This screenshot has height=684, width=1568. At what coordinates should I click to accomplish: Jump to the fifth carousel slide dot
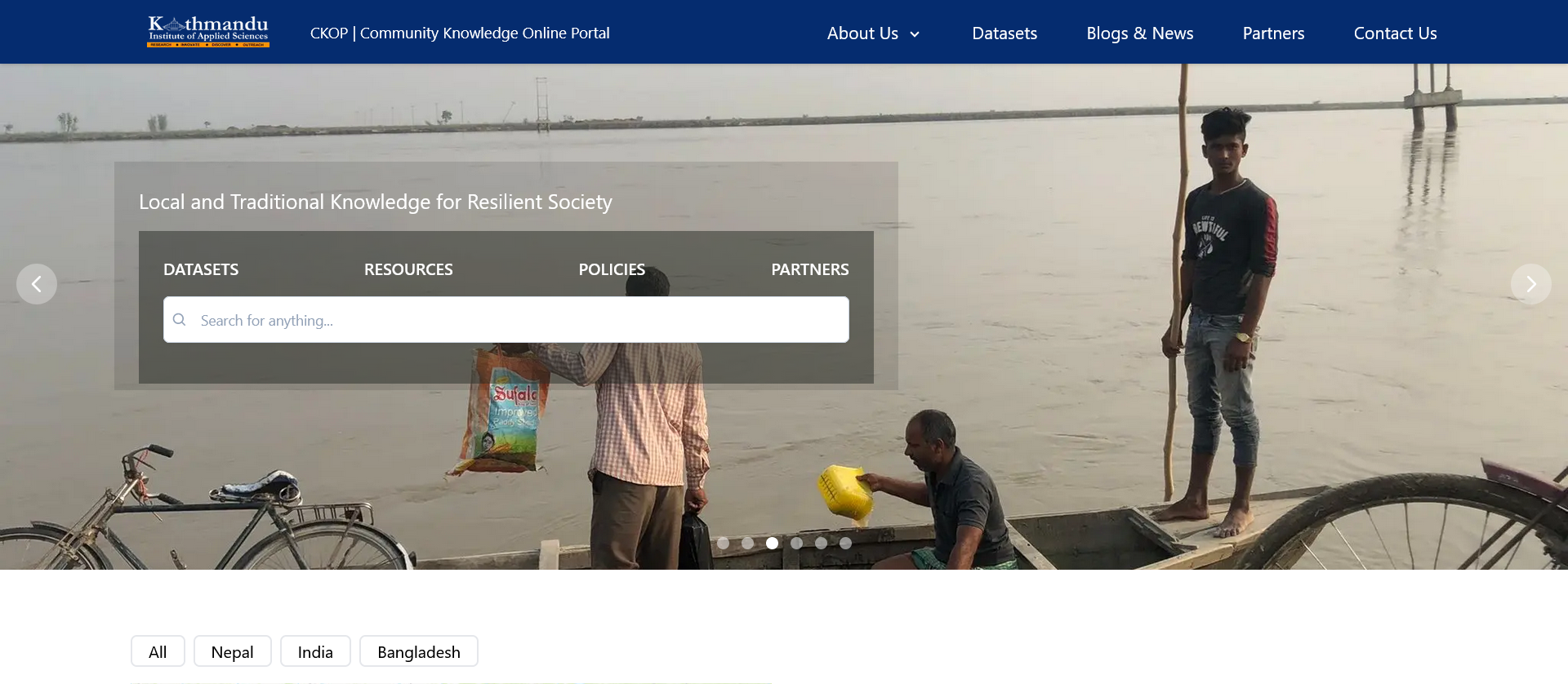821,543
